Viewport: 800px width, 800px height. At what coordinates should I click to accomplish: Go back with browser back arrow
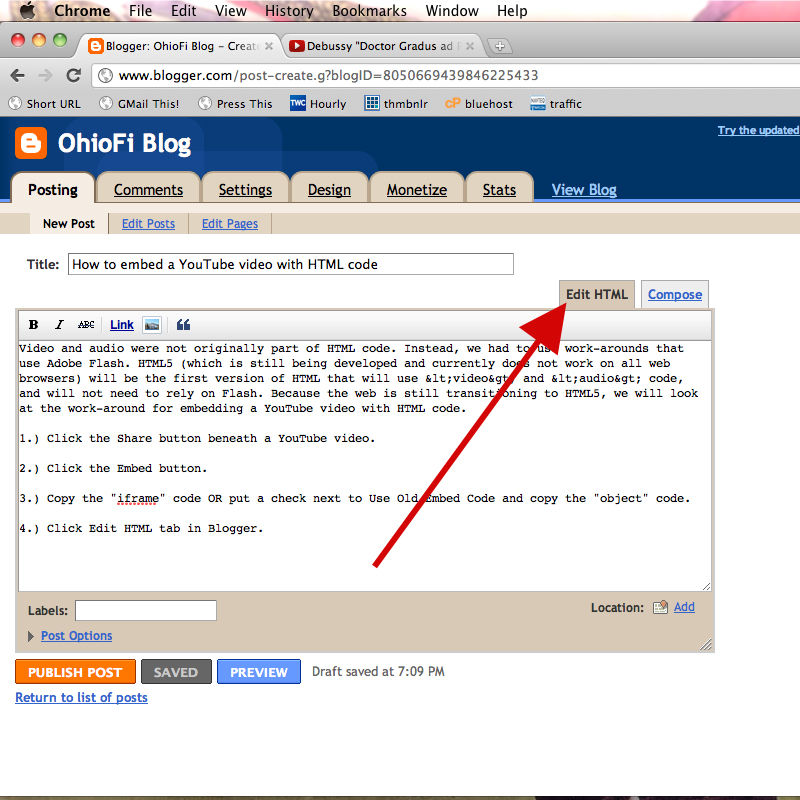(17, 76)
